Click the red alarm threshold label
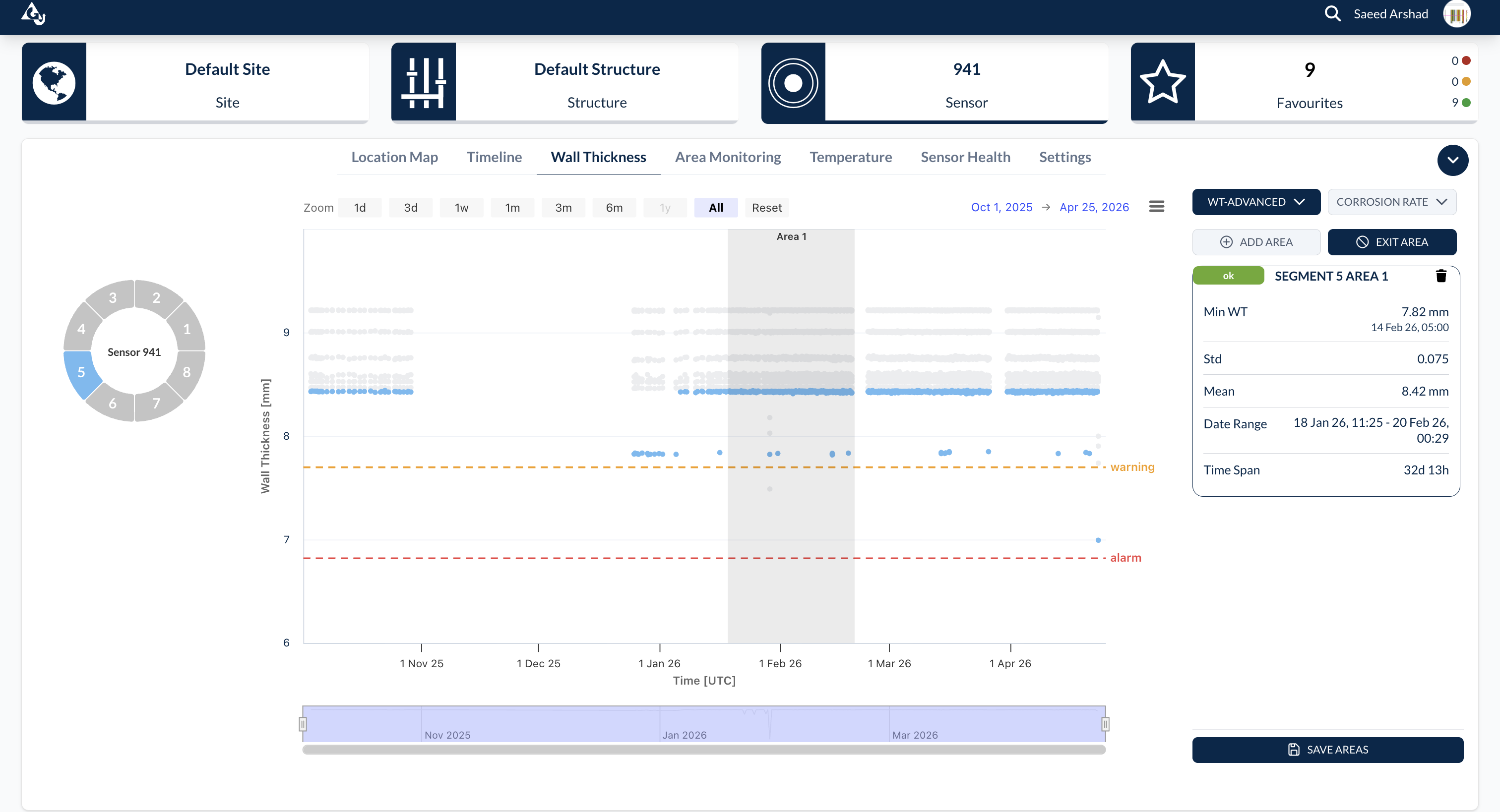This screenshot has width=1500, height=812. coord(1125,558)
